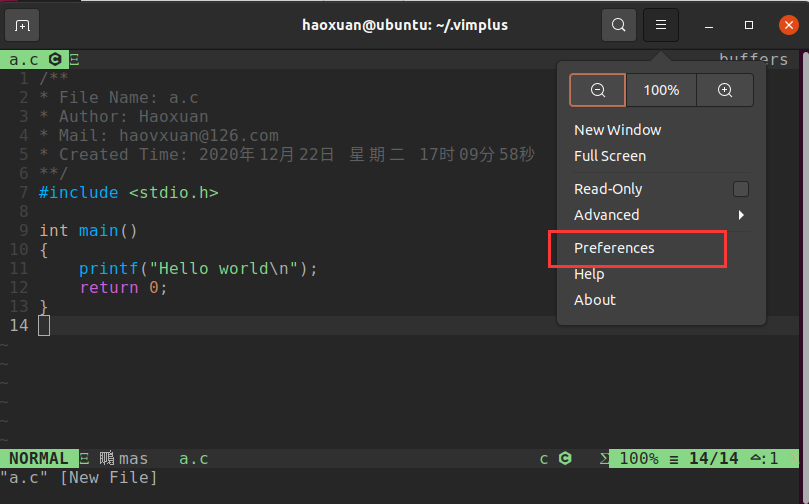This screenshot has width=809, height=504.
Task: Open the About menu item
Action: click(x=595, y=300)
